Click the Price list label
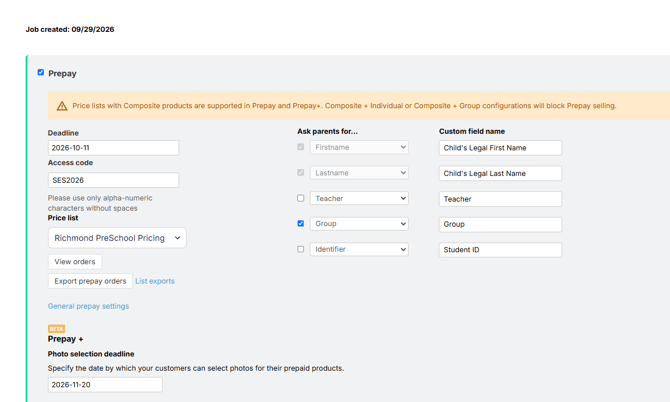 click(x=63, y=218)
